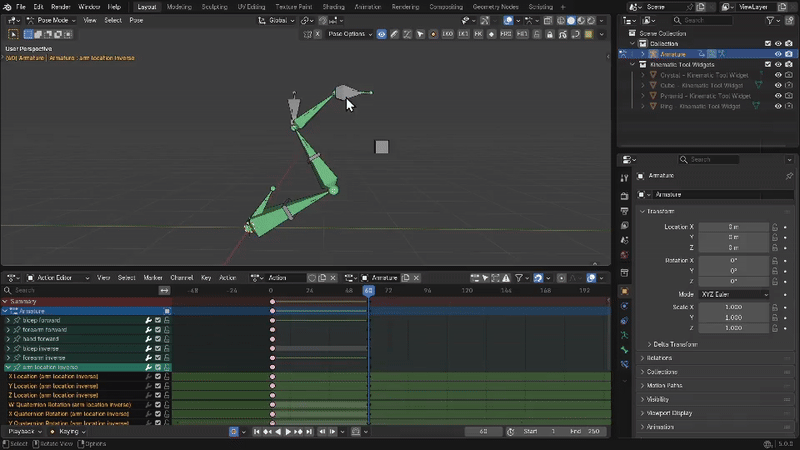
Task: Open the XYZ Euler rotation mode dropdown
Action: tap(733, 294)
